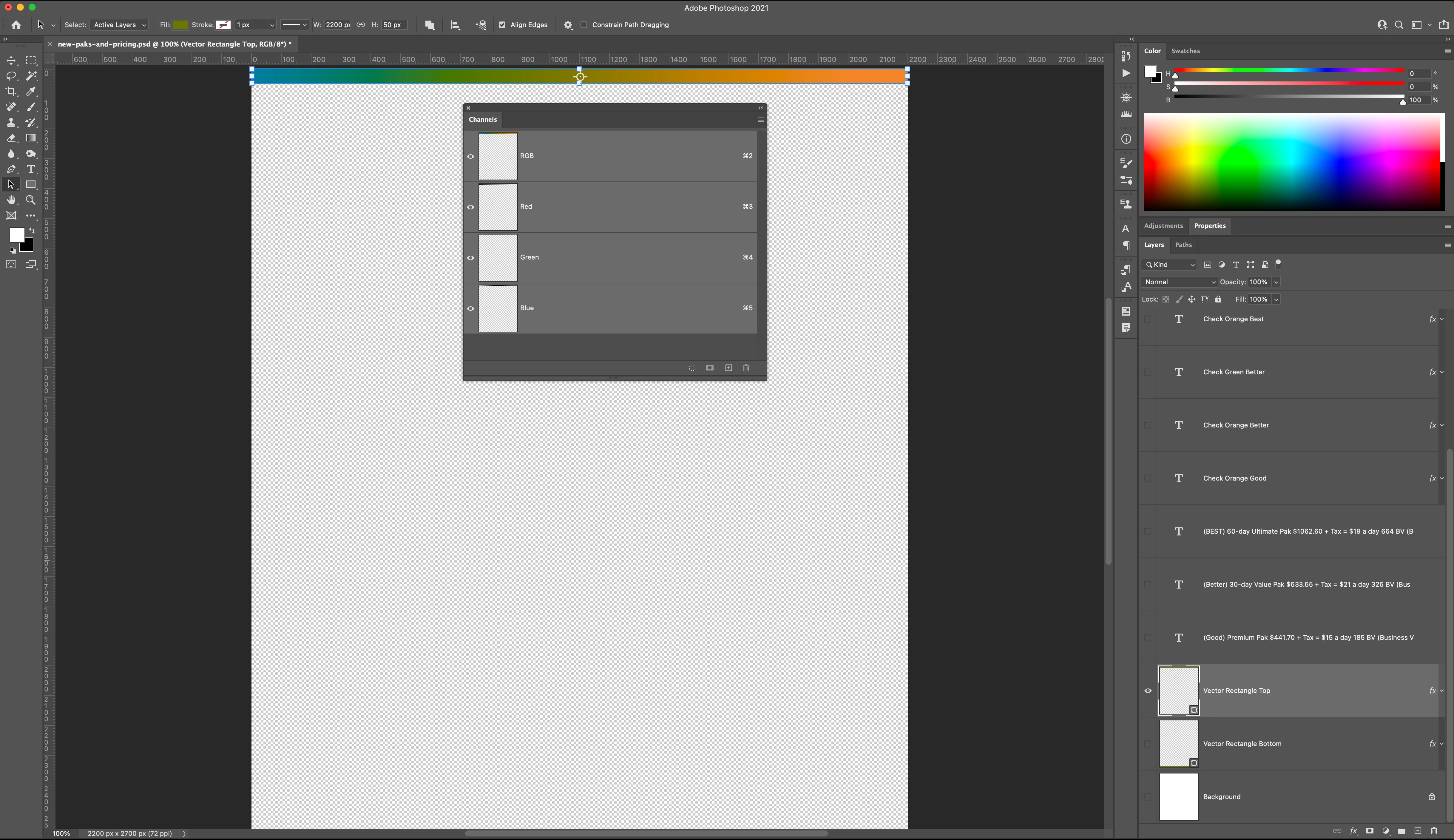Switch to the Swatches tab

(x=1185, y=51)
